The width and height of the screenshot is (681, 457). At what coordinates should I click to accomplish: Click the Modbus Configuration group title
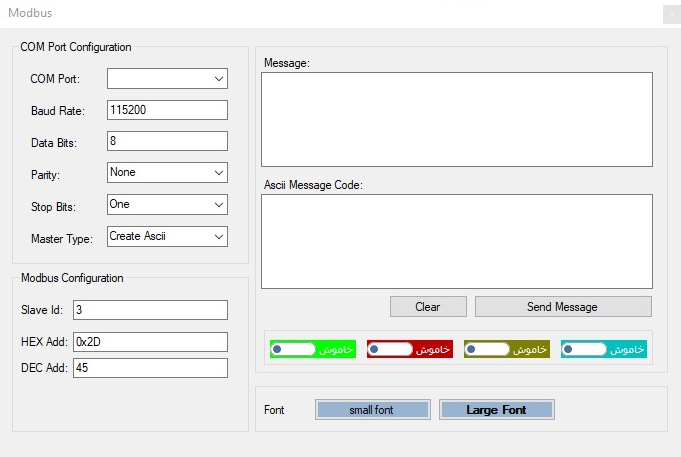pos(72,278)
